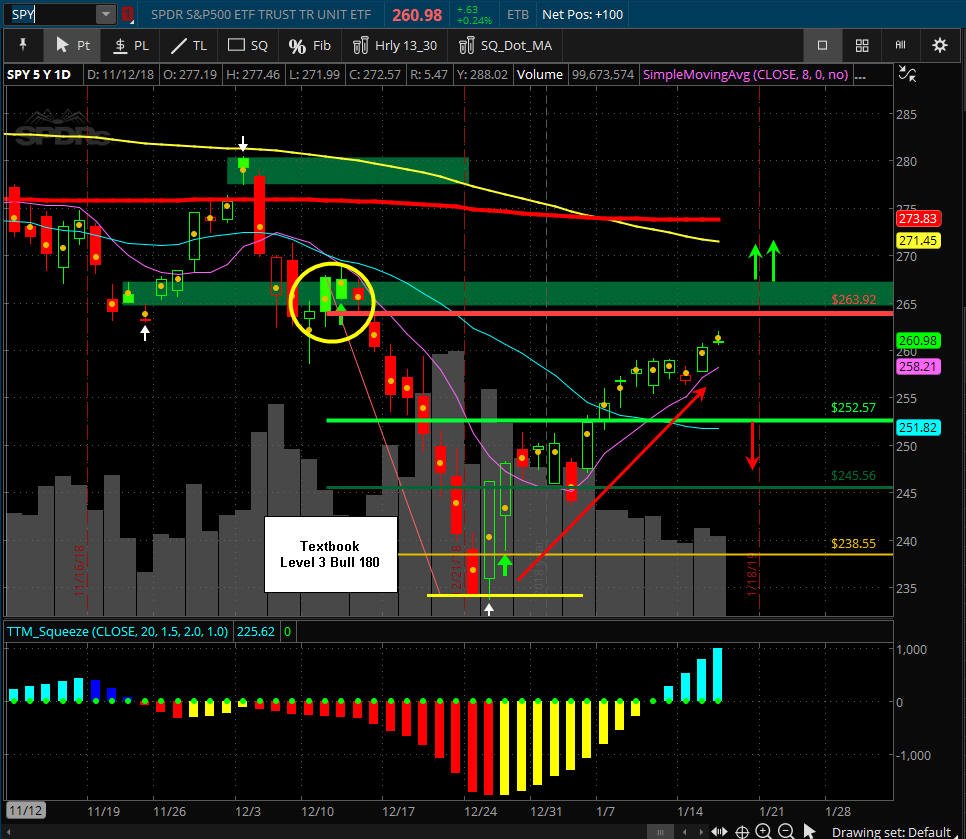This screenshot has width=966, height=839.
Task: Activate the TL trendline tool
Action: click(x=189, y=45)
